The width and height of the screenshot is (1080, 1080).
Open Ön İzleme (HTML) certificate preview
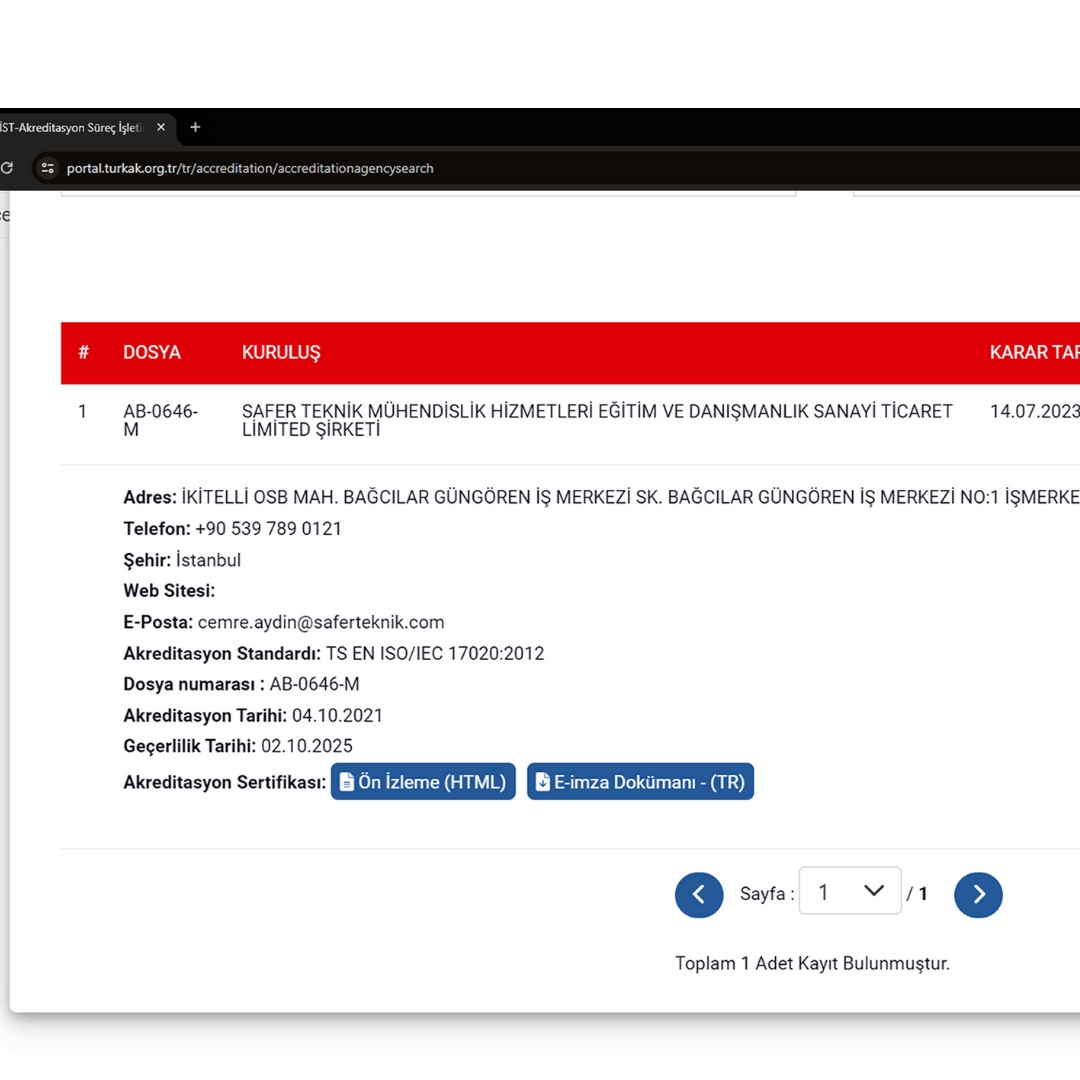click(x=423, y=782)
